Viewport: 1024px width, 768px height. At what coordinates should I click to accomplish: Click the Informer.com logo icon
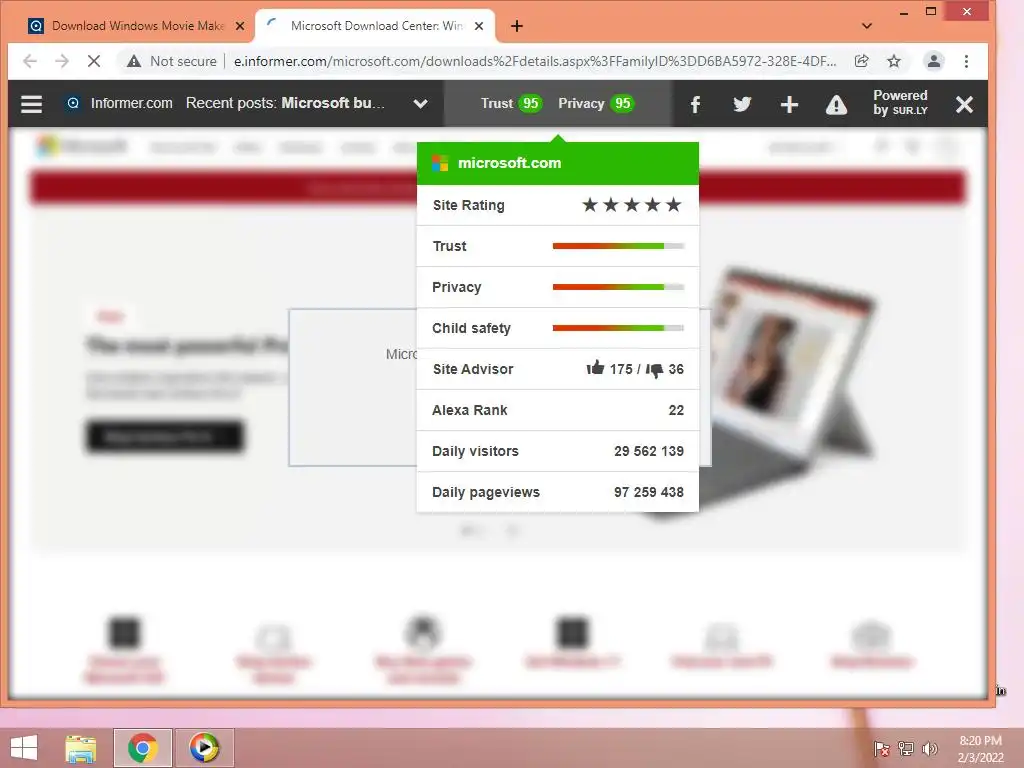pyautogui.click(x=73, y=103)
